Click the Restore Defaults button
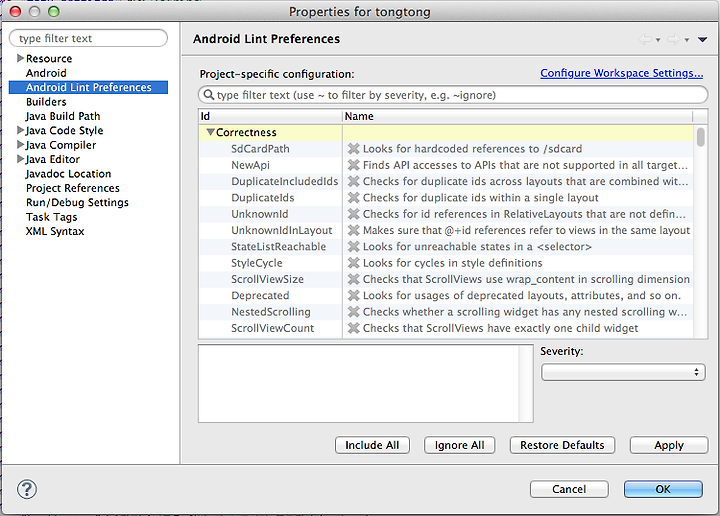The width and height of the screenshot is (720, 516). [x=562, y=445]
